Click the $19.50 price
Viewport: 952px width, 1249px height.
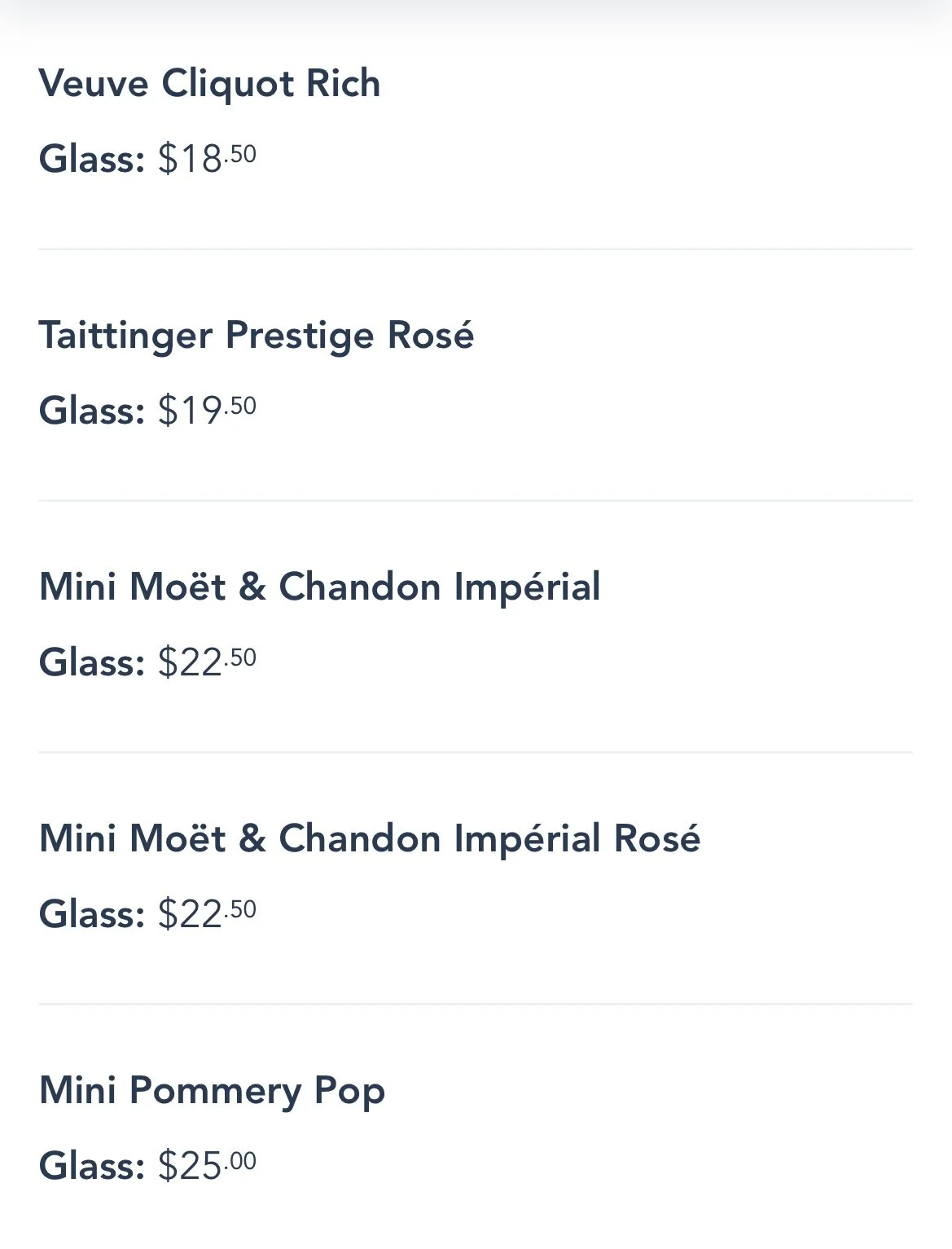(x=207, y=410)
